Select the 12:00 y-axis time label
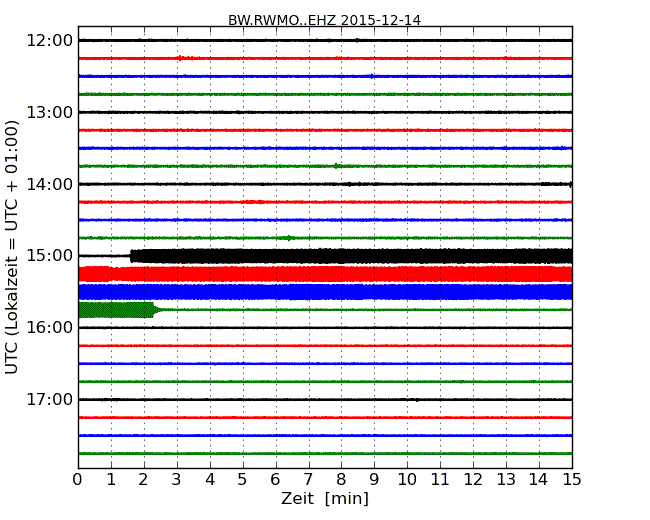Viewport: 650px width, 520px height. (50, 41)
